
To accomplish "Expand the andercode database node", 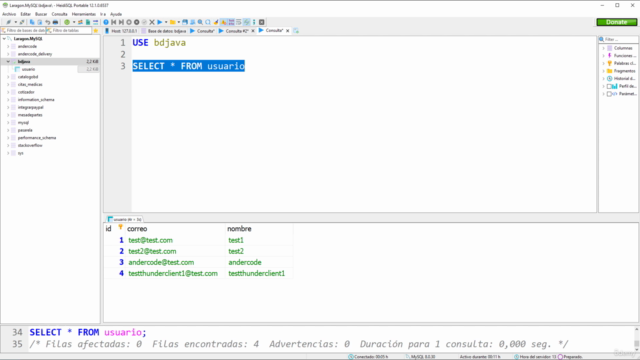I will click(8, 47).
